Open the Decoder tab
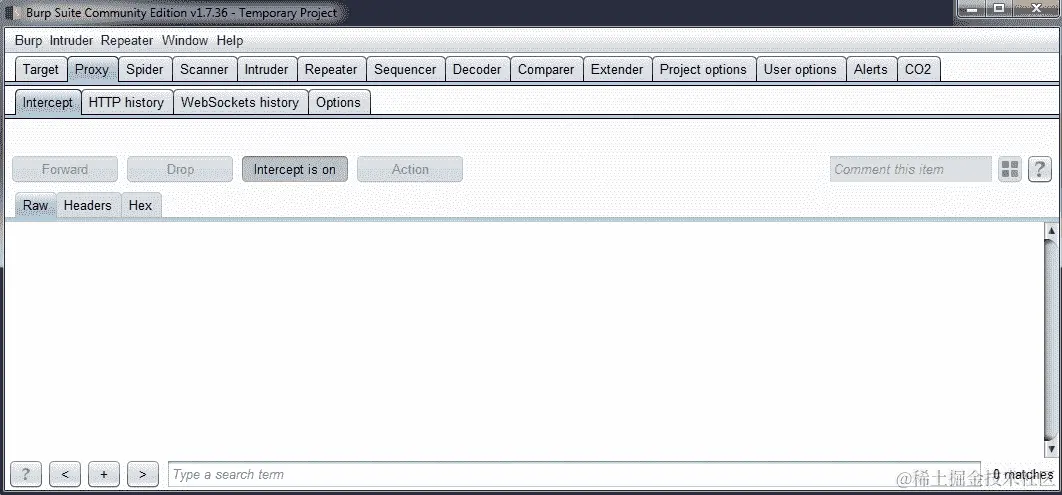This screenshot has height=495, width=1062. click(477, 69)
